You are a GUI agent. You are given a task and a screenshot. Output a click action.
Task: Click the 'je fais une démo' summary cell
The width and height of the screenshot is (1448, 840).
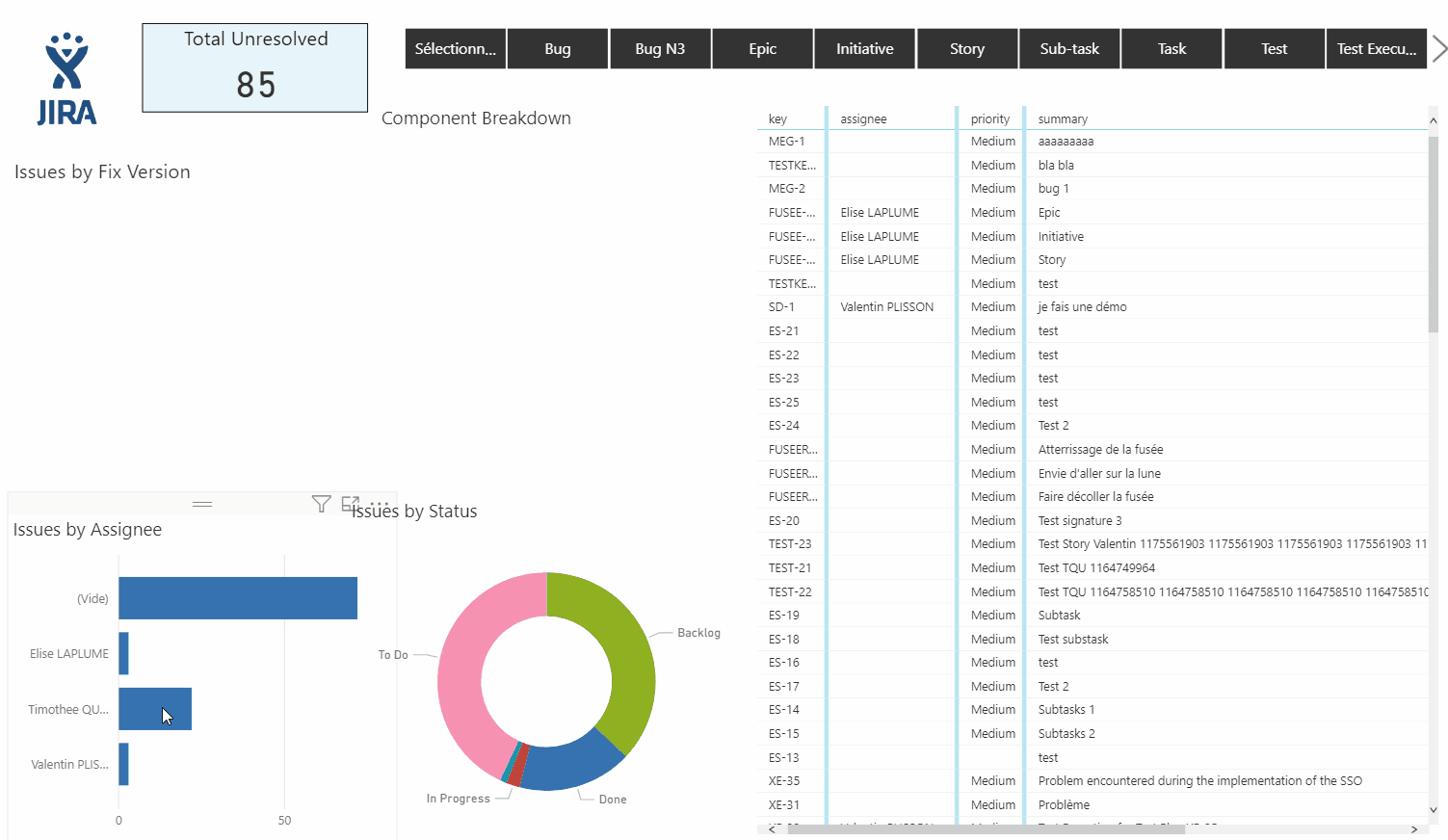pos(1083,307)
